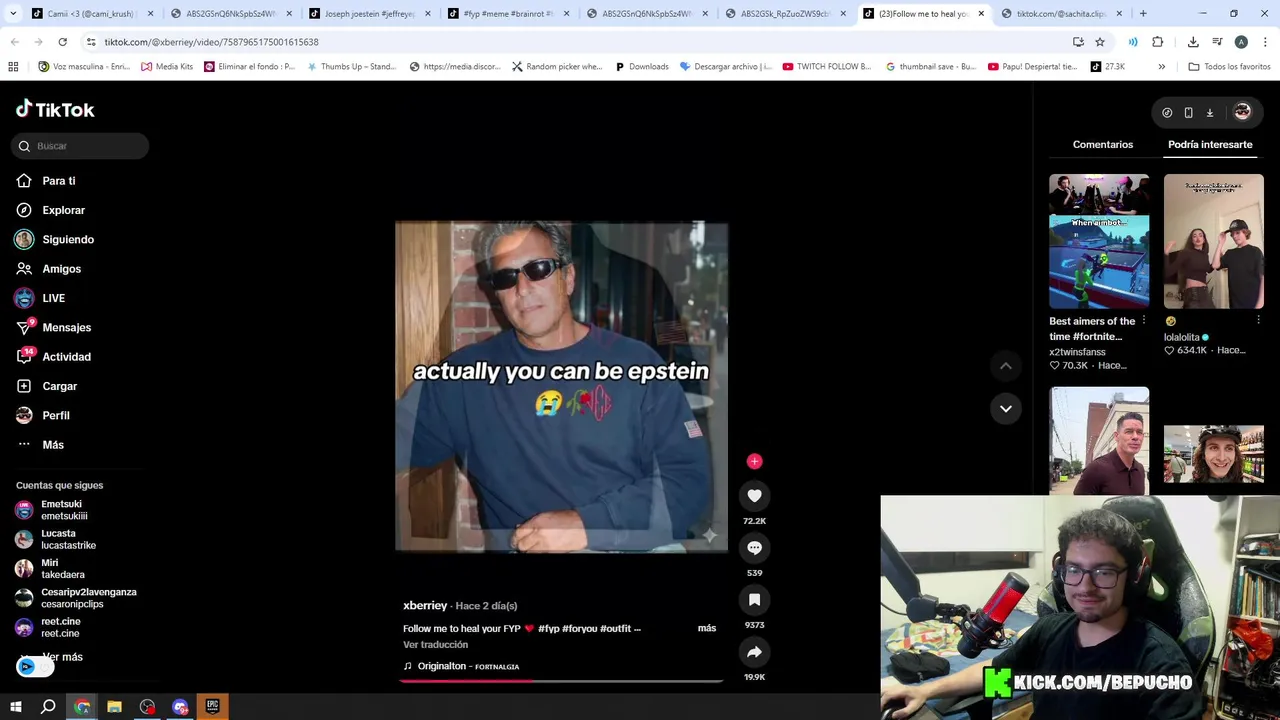The height and width of the screenshot is (720, 1280).
Task: Open more options for the lolalolita video
Action: 1258,321
